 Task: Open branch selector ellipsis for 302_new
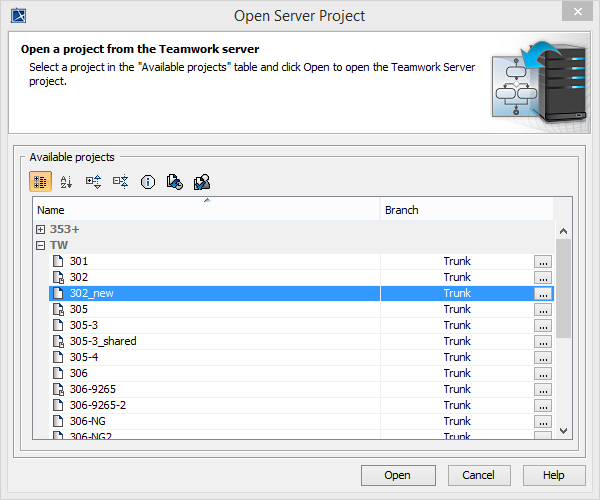(x=543, y=294)
